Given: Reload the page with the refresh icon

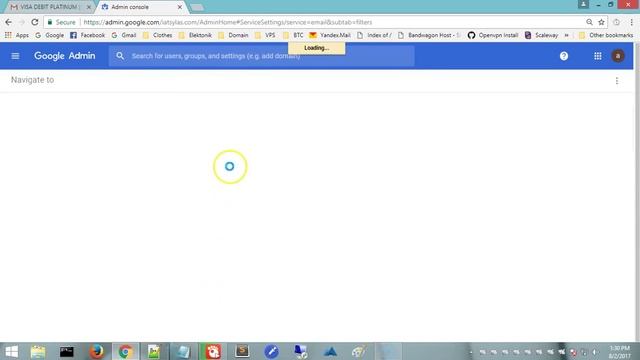Looking at the screenshot, I should pyautogui.click(x=35, y=22).
